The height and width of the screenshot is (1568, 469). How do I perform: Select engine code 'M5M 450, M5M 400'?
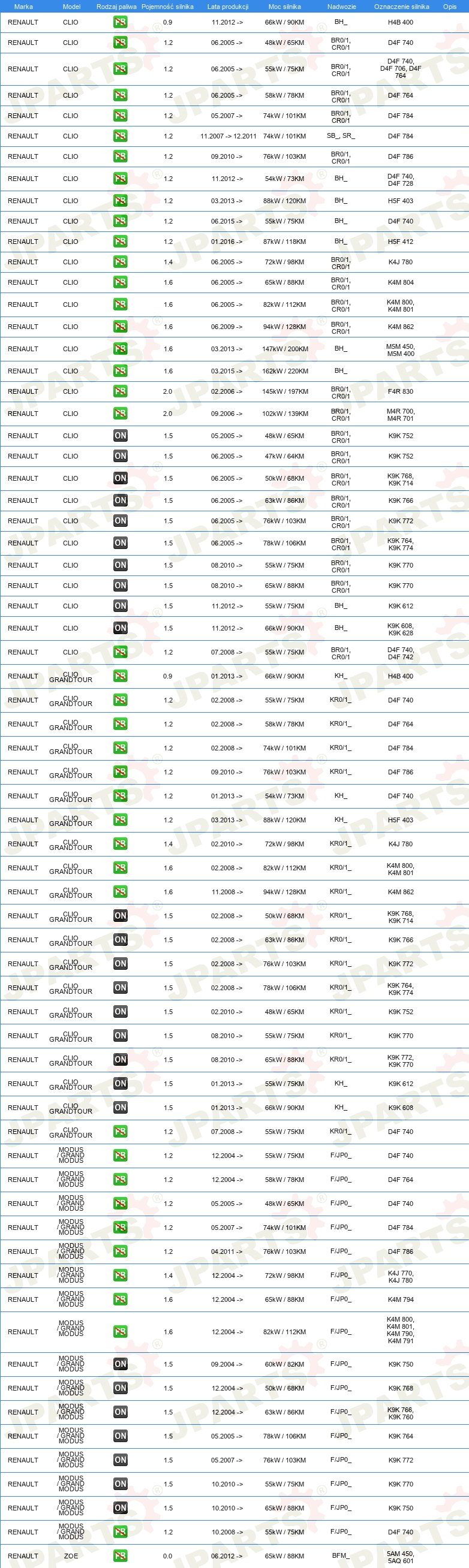pyautogui.click(x=401, y=350)
